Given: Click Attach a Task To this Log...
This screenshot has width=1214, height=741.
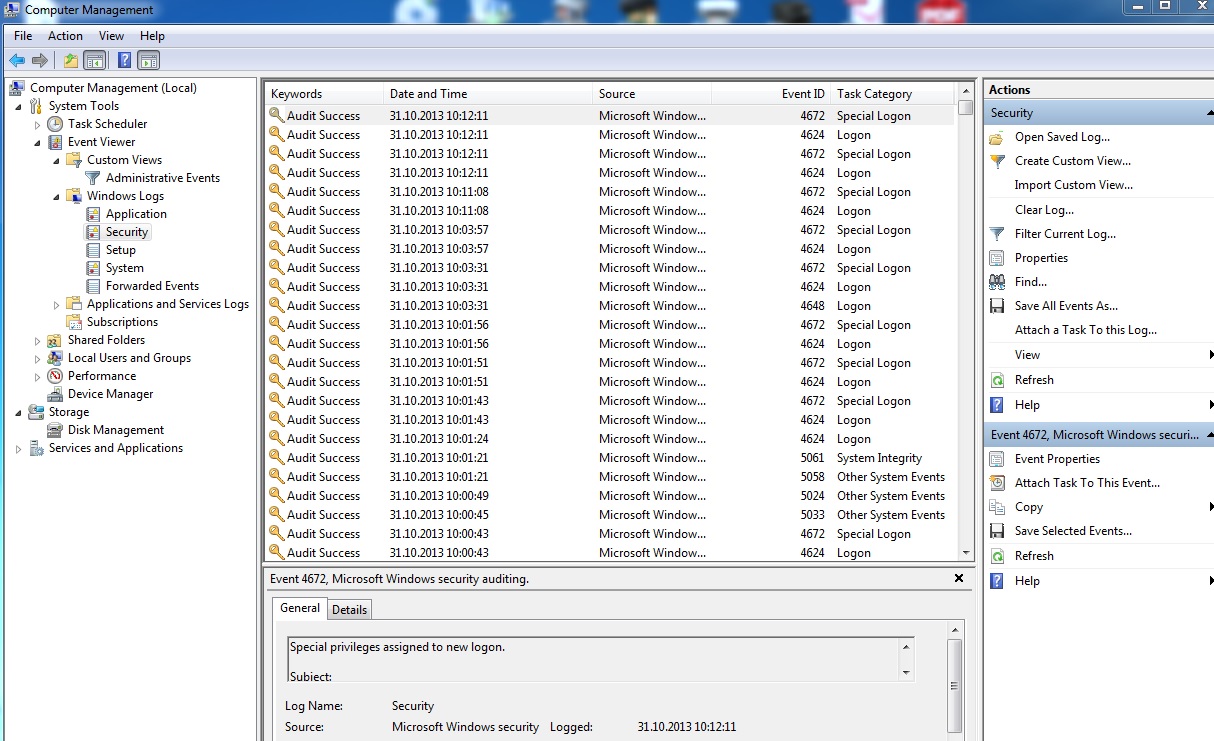Looking at the screenshot, I should click(1086, 330).
